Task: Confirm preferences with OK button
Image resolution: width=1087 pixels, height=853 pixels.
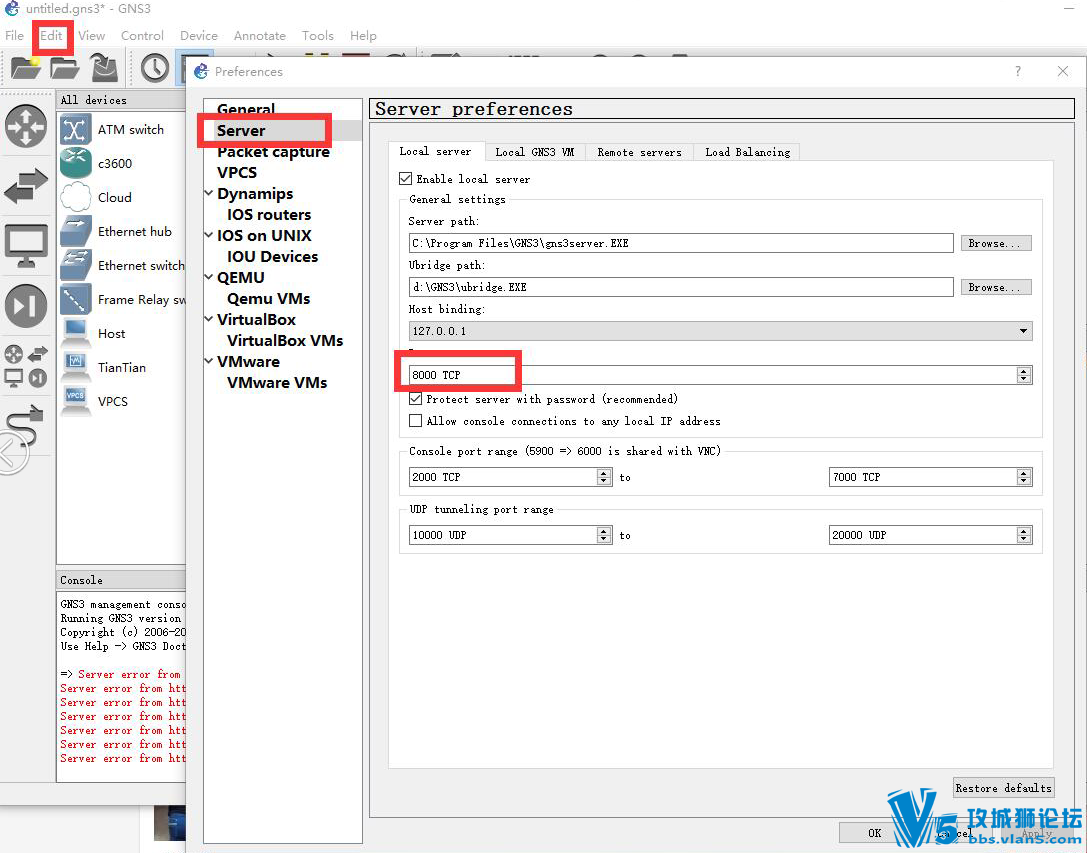Action: pos(874,832)
